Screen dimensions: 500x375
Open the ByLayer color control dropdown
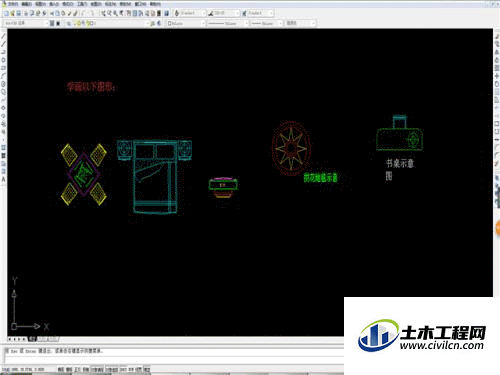click(x=203, y=23)
